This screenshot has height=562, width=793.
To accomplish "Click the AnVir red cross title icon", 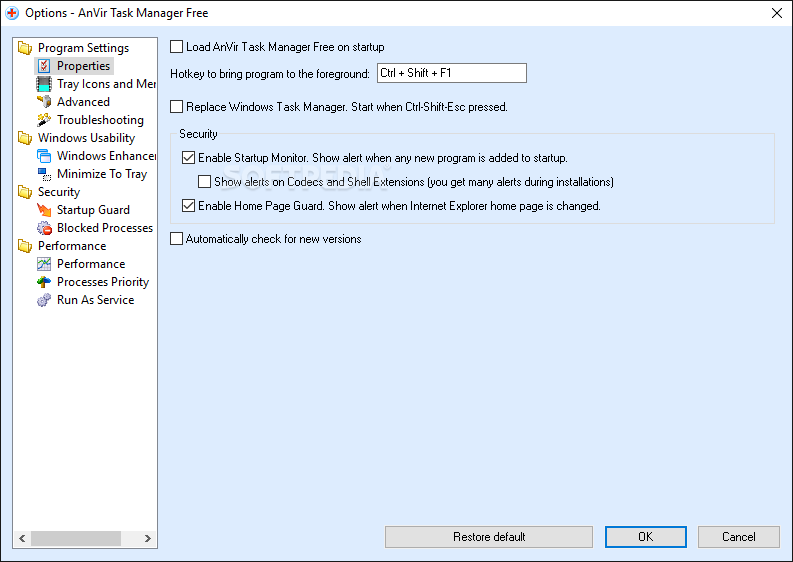I will (12, 13).
